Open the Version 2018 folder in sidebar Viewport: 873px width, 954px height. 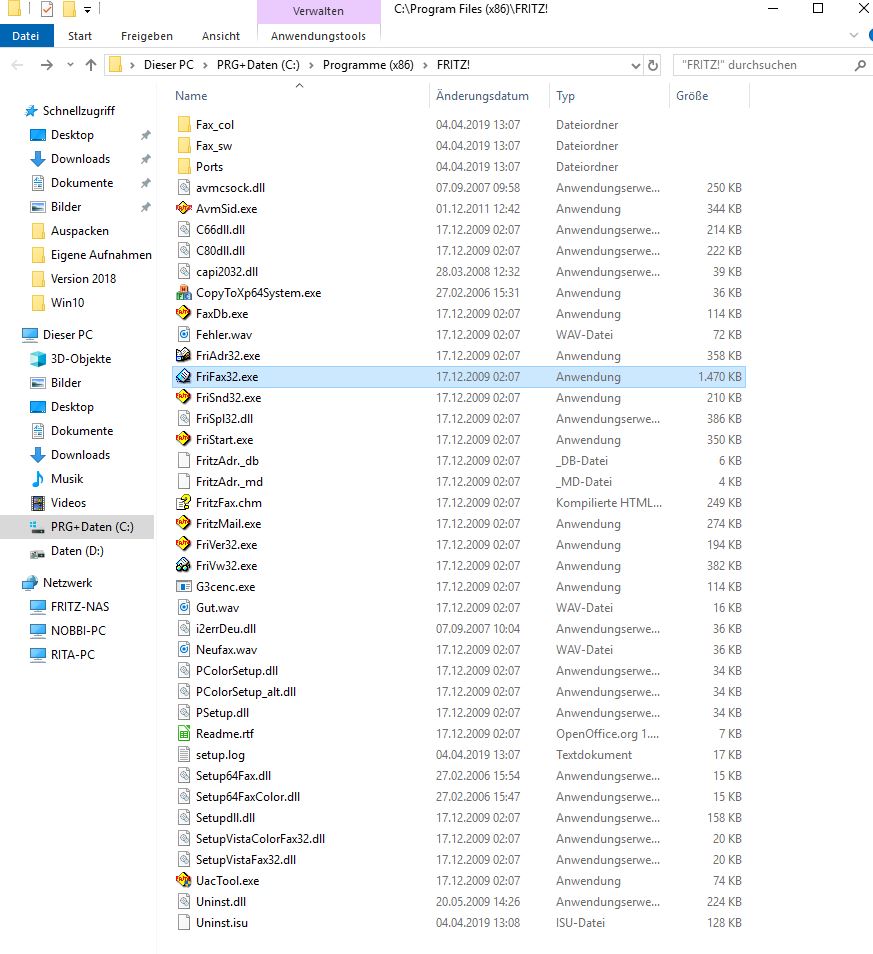click(x=83, y=279)
